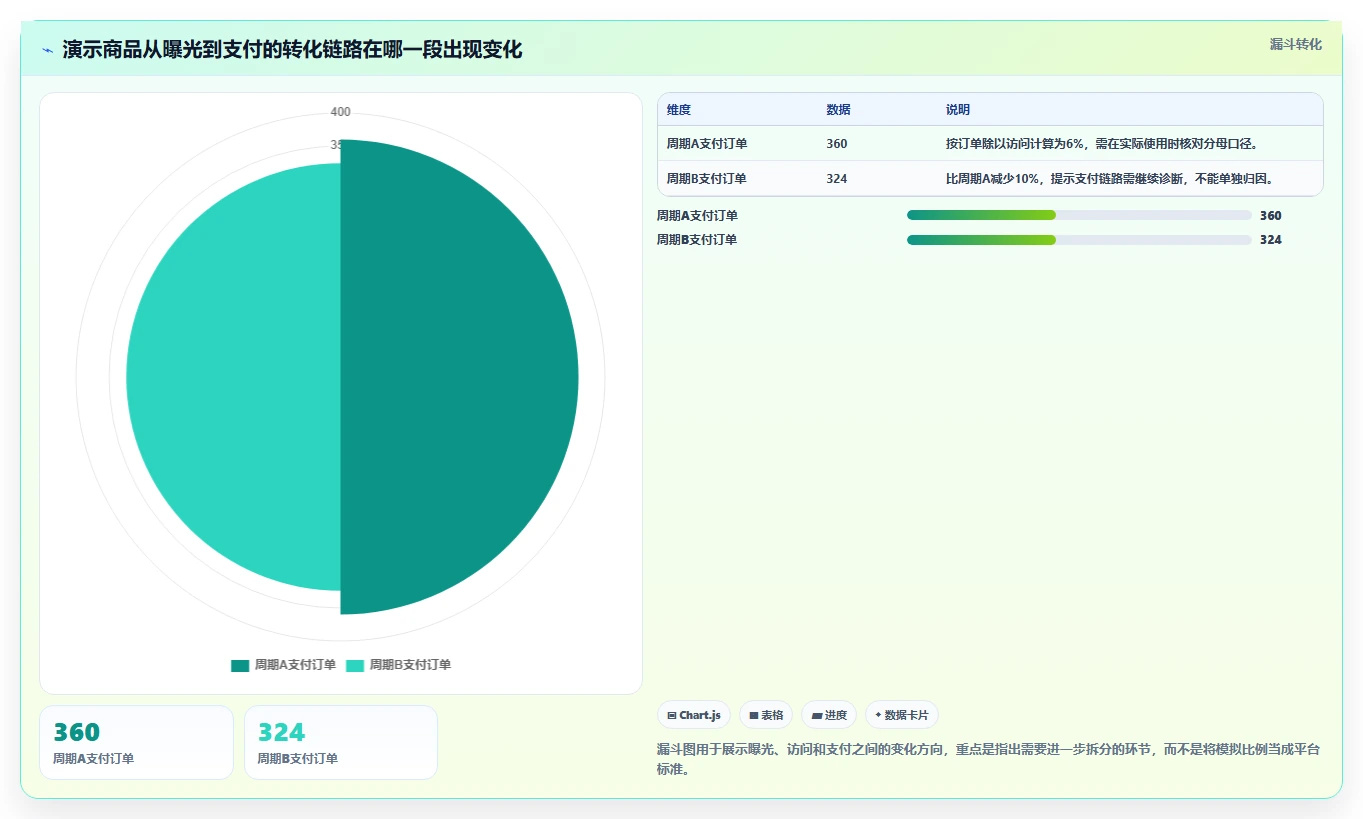
Task: Click the dark teal 周期A pie segment
Action: pos(460,377)
